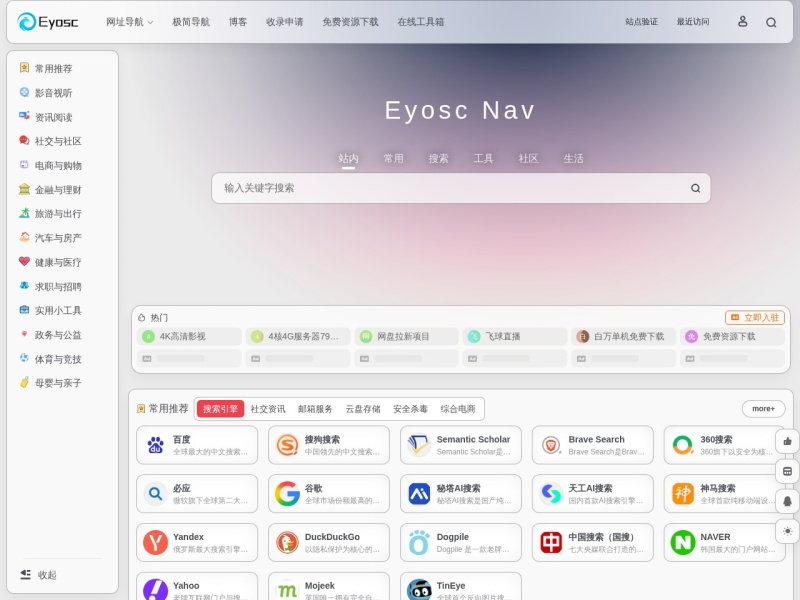Viewport: 800px width, 600px height.
Task: Open 在线工具箱 in top menu
Action: tap(421, 22)
